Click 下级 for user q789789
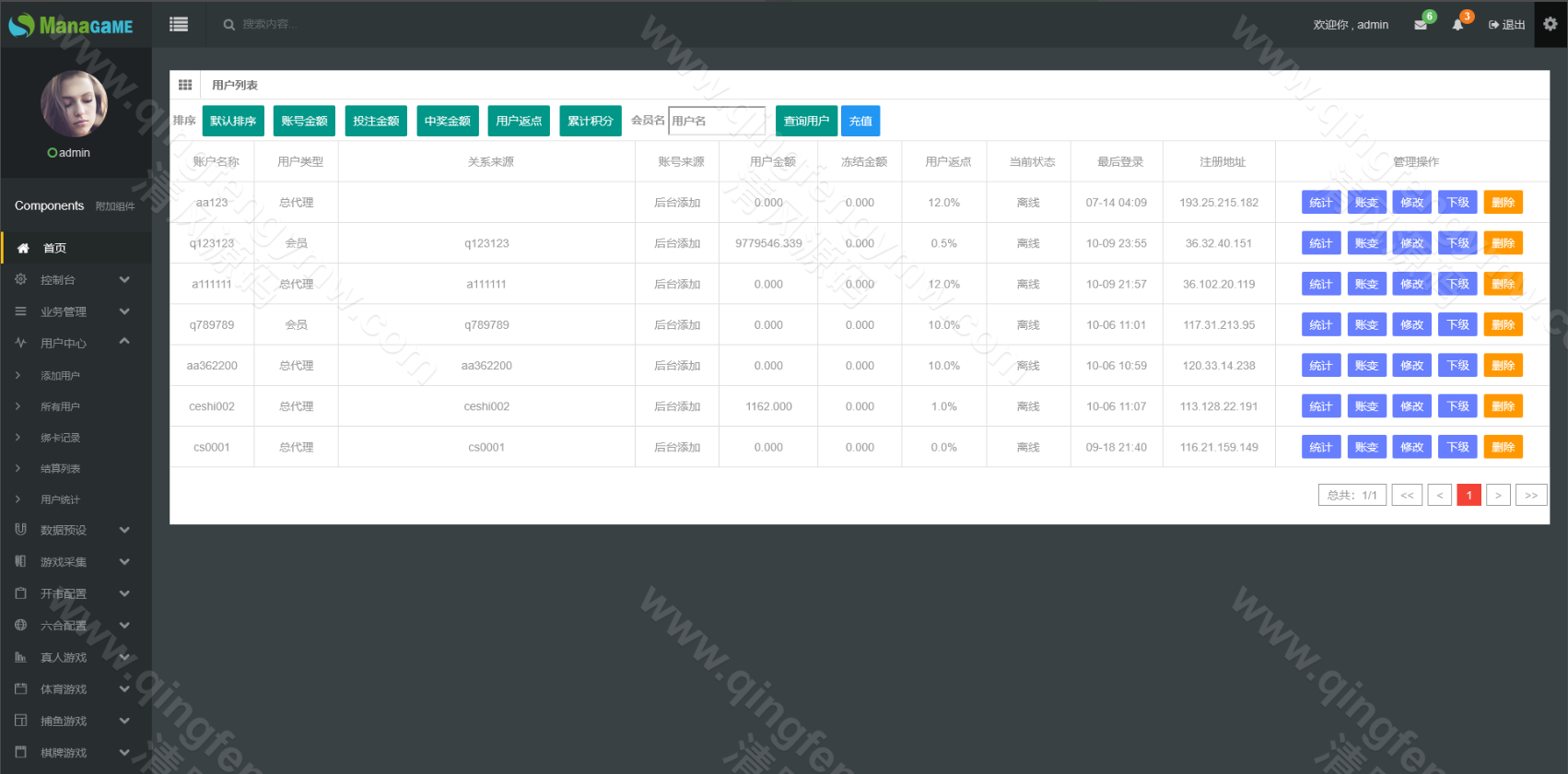 click(1457, 324)
